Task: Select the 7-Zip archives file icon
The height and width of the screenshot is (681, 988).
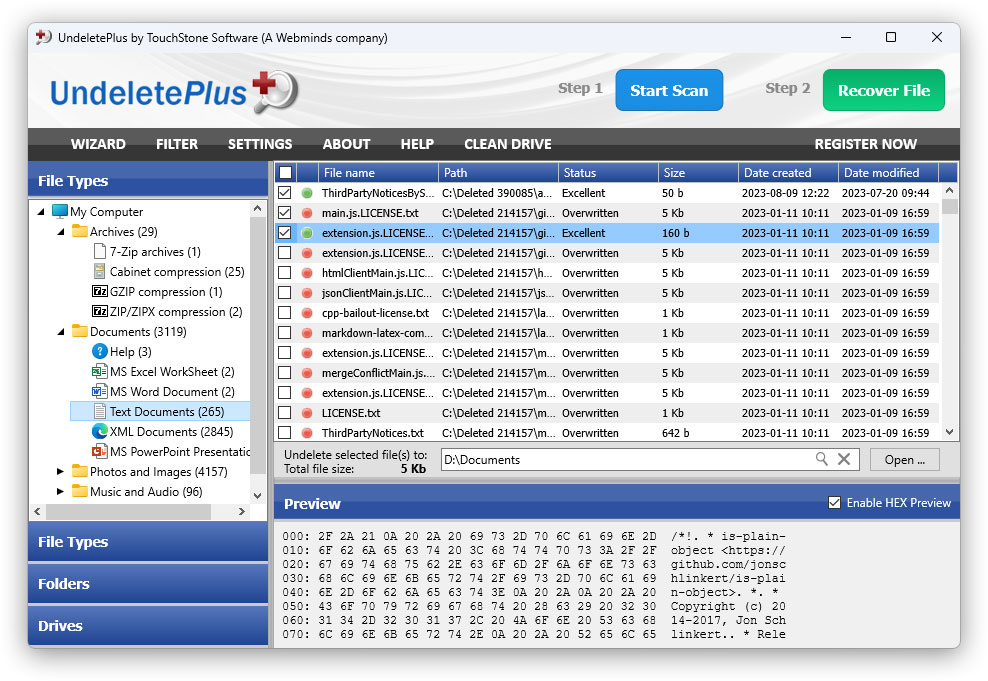Action: pyautogui.click(x=100, y=251)
